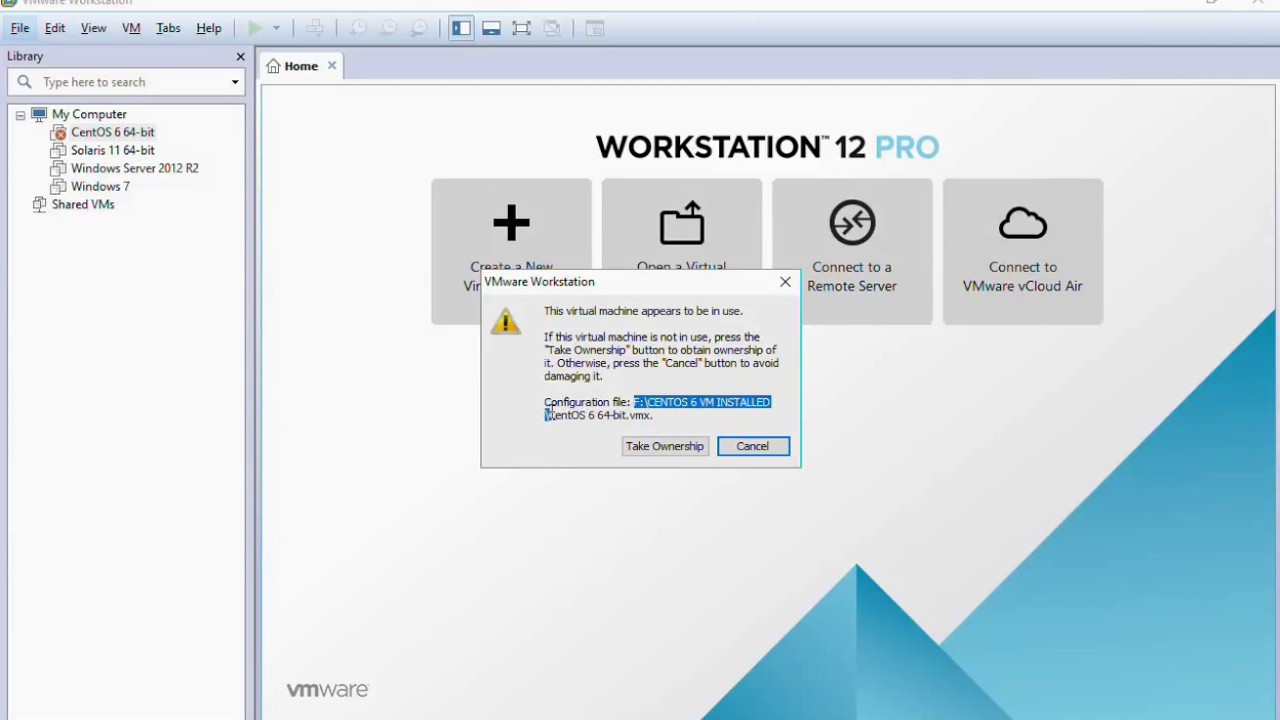Toggle the Show Library sidebar icon
1280x720 pixels.
[461, 28]
